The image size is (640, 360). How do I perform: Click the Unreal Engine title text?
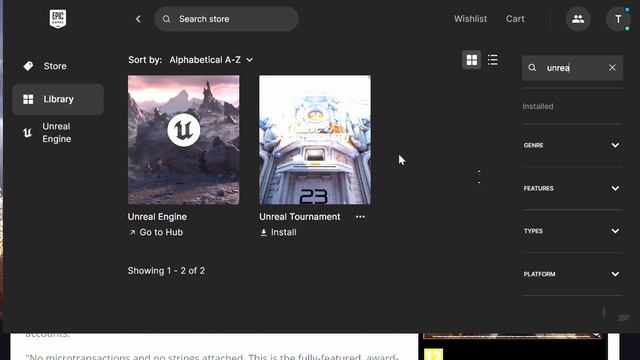157,217
